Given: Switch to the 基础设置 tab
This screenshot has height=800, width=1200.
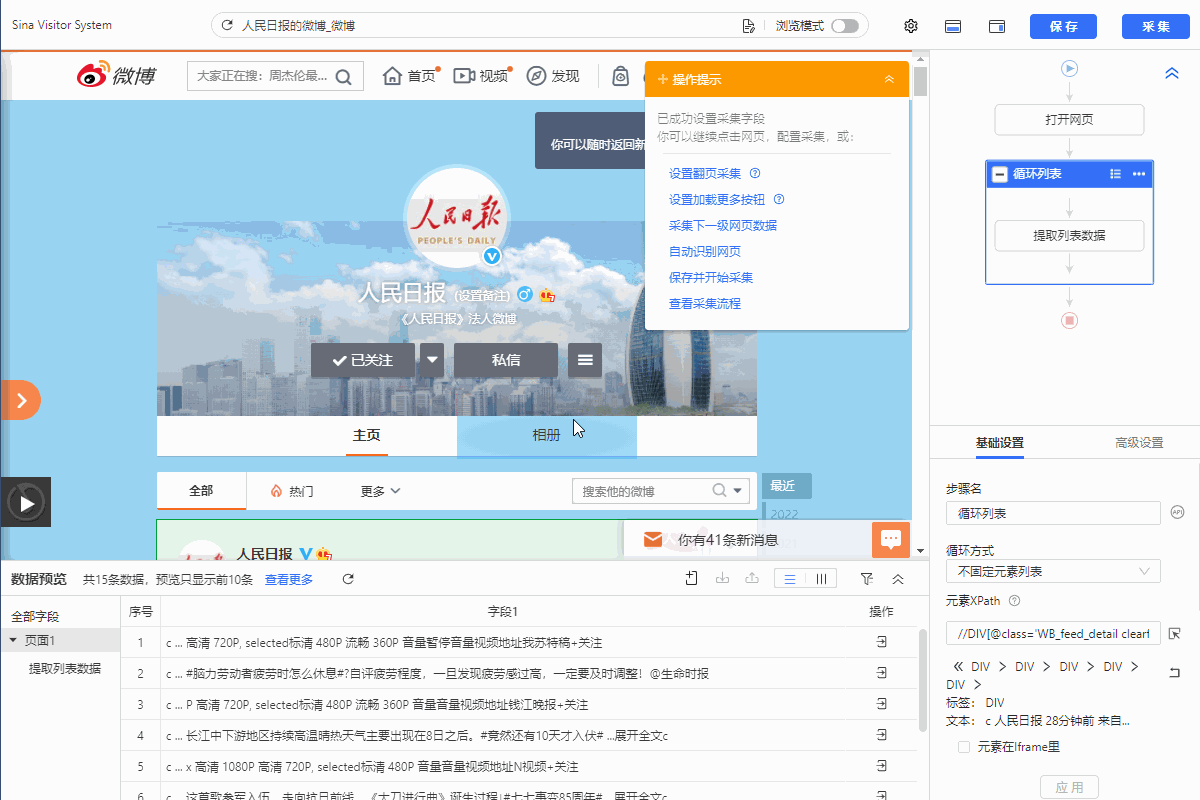Looking at the screenshot, I should pyautogui.click(x=999, y=443).
